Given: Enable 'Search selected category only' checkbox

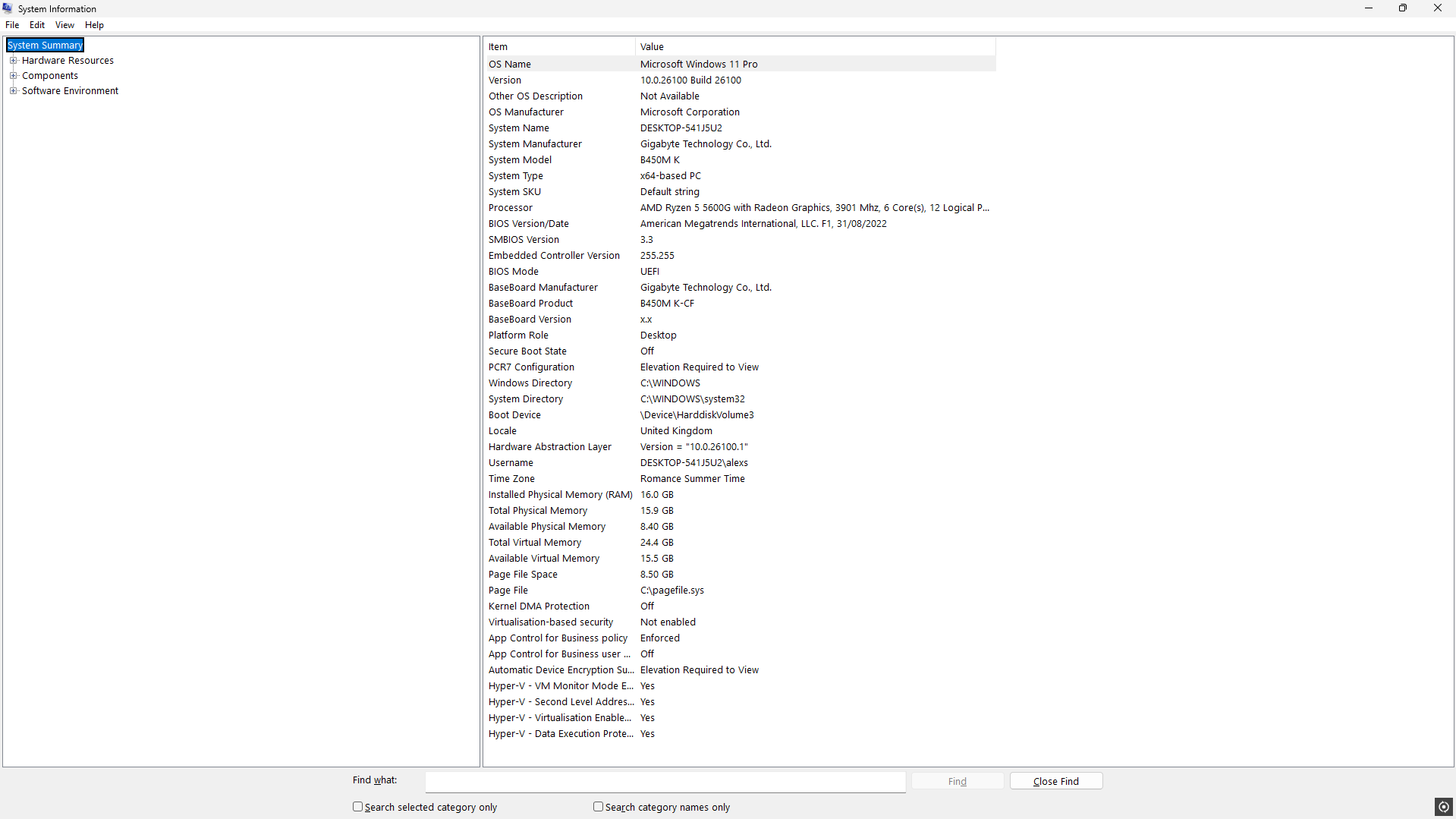Looking at the screenshot, I should pyautogui.click(x=357, y=807).
